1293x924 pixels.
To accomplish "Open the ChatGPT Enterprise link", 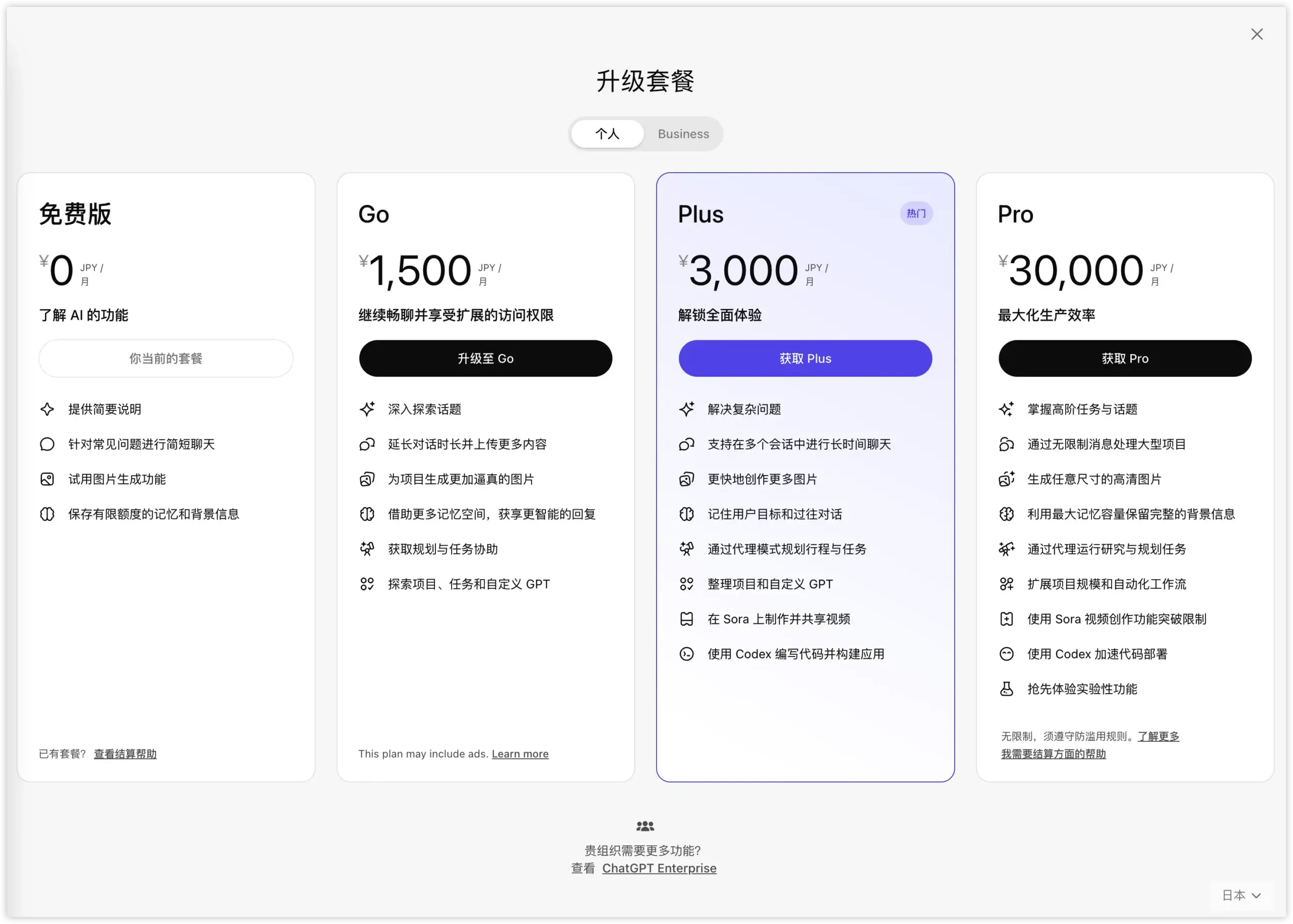I will coord(659,868).
